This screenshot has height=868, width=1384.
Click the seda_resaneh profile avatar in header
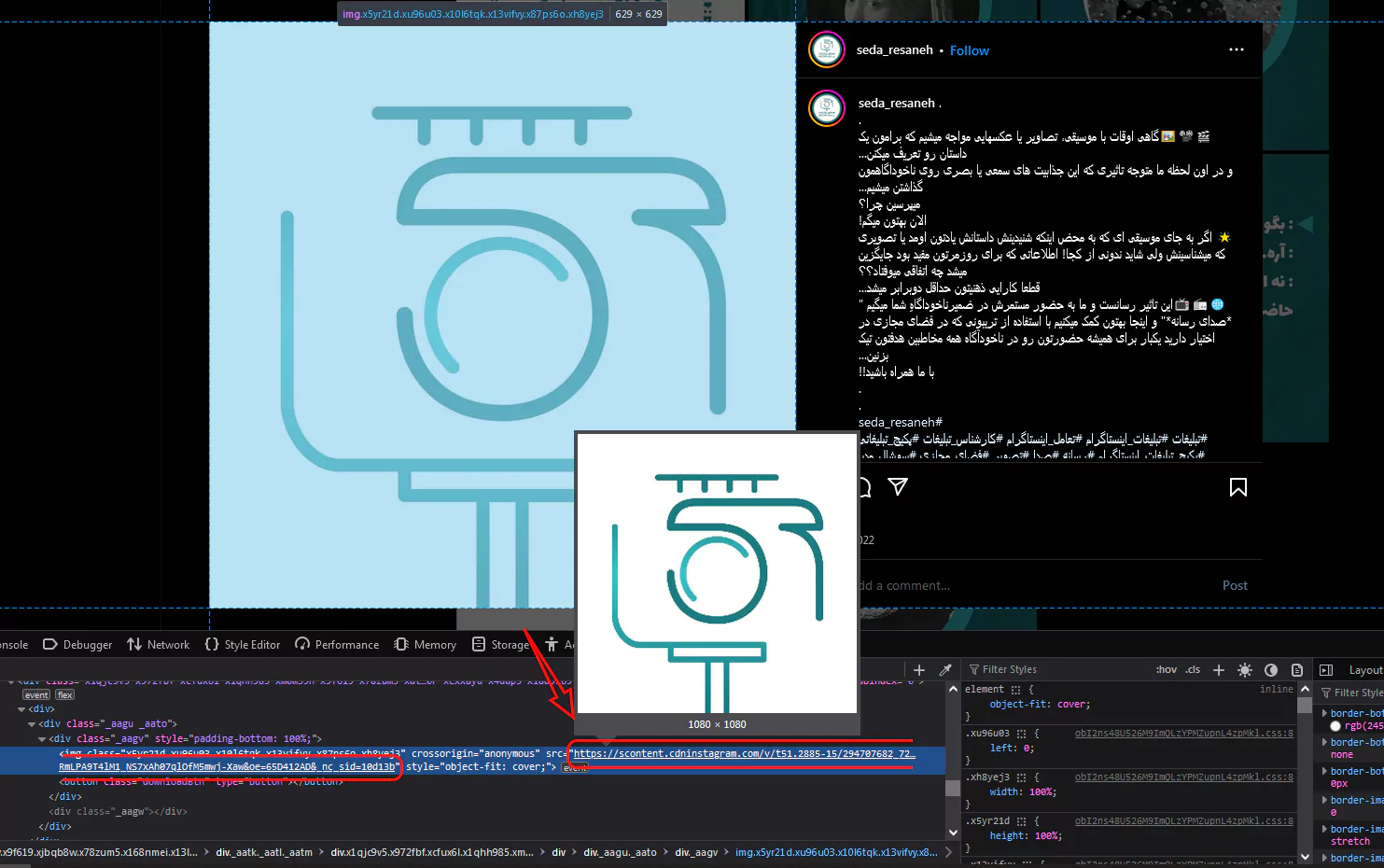[827, 50]
